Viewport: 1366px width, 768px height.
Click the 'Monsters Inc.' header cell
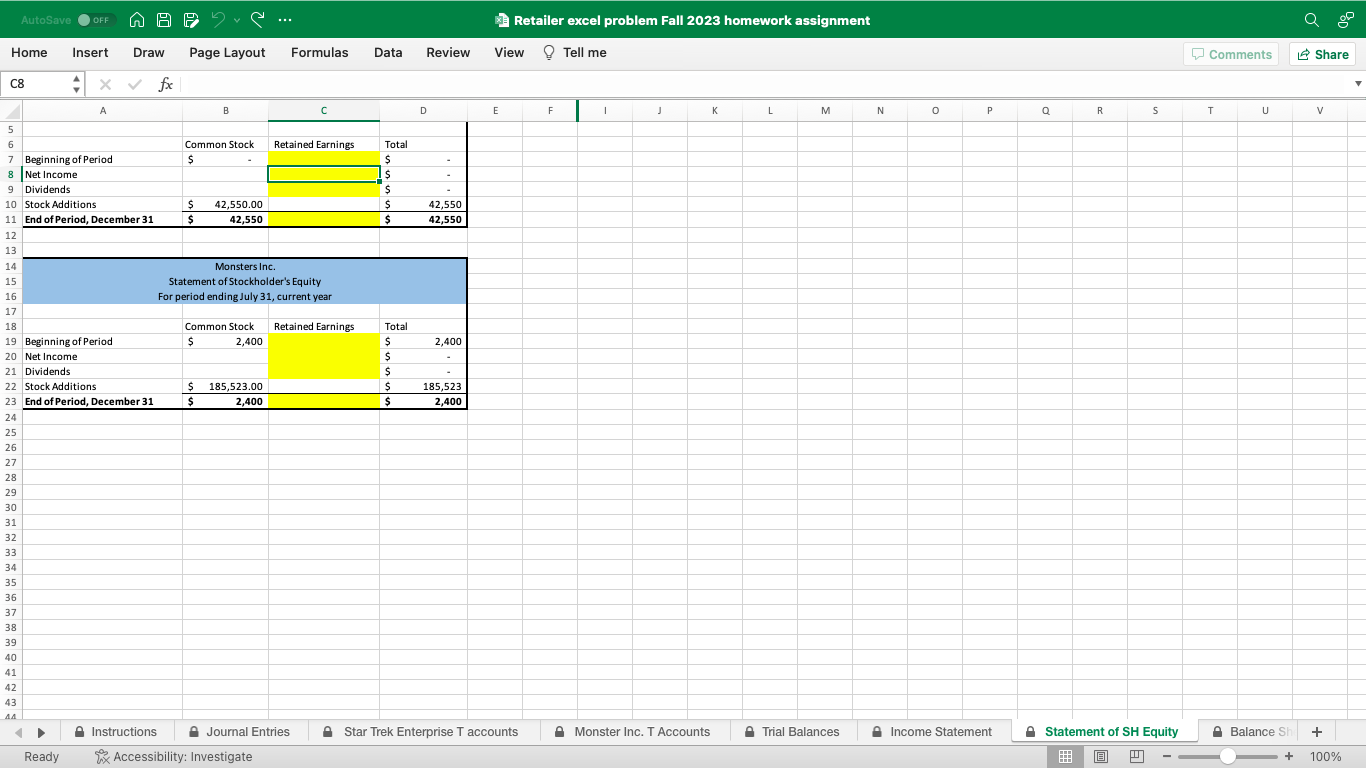tap(245, 266)
